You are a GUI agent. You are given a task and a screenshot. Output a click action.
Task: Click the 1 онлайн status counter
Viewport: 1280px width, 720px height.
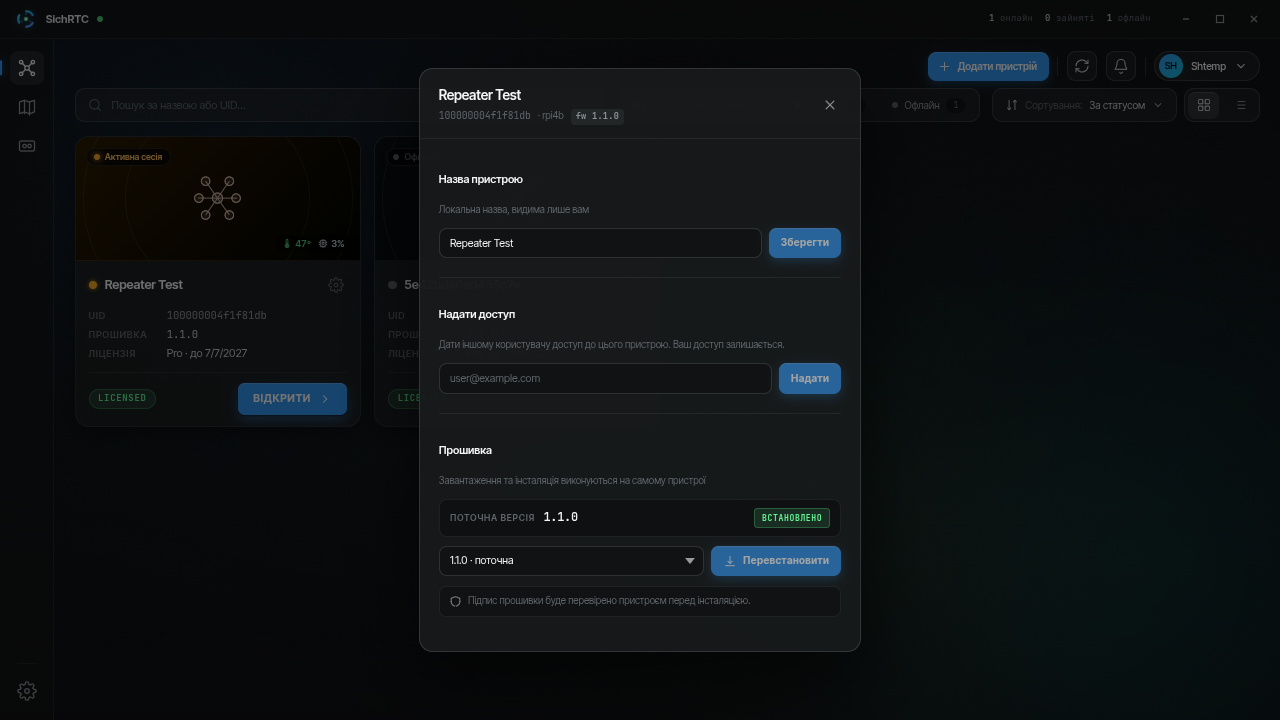tap(1010, 19)
